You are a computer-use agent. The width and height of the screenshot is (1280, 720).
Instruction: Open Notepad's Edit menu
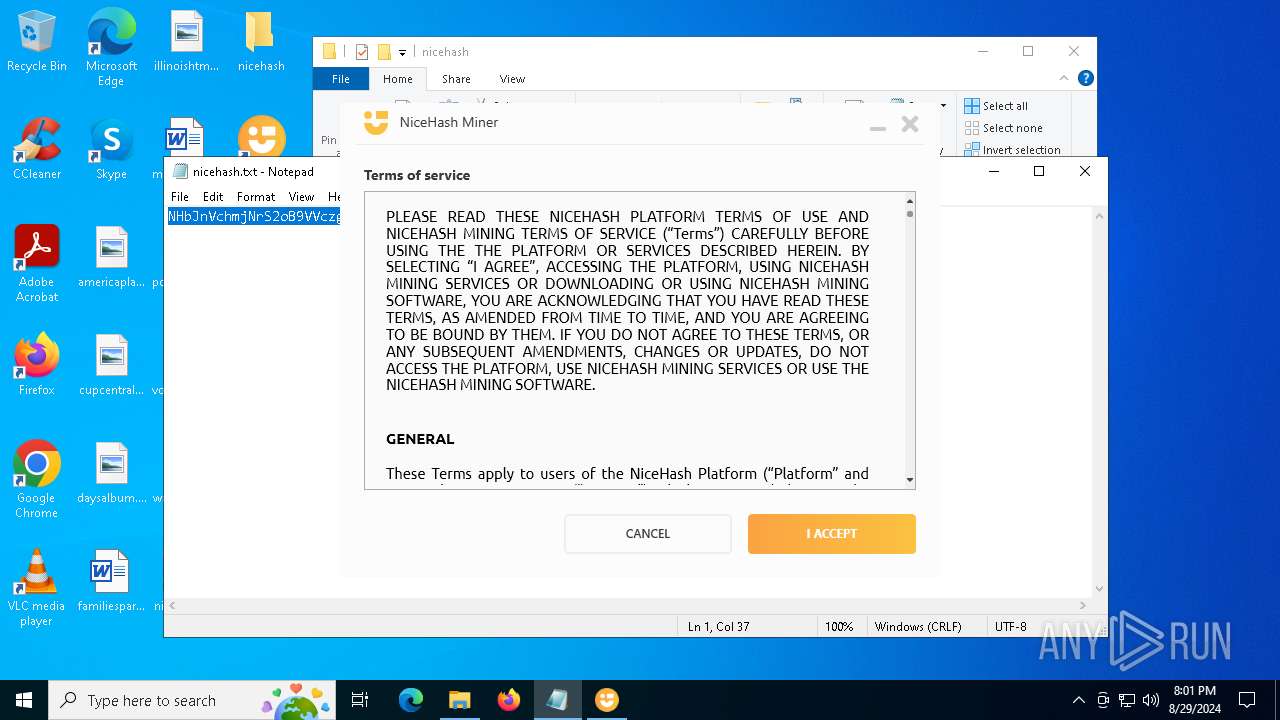(213, 197)
